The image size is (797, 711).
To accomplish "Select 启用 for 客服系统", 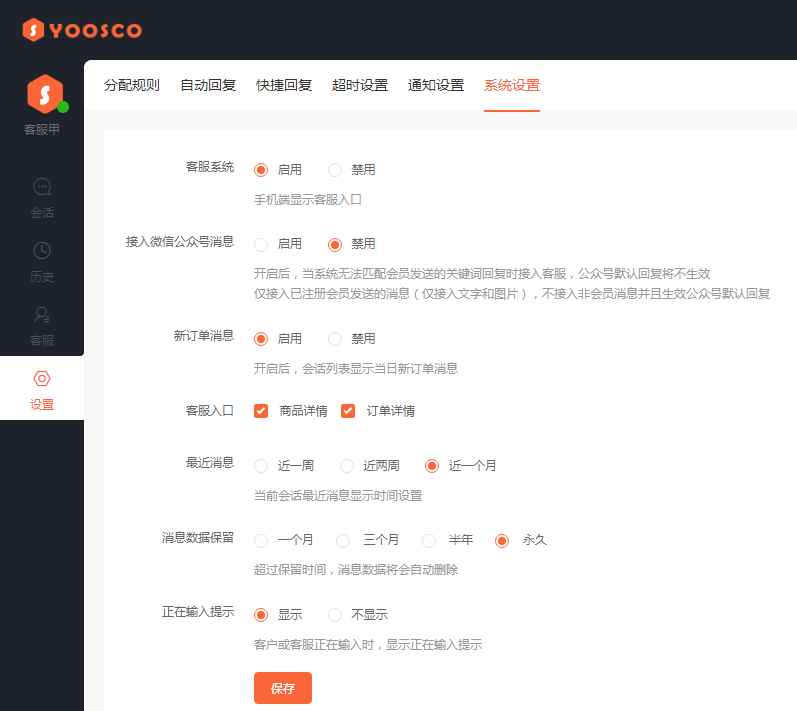I will click(261, 170).
